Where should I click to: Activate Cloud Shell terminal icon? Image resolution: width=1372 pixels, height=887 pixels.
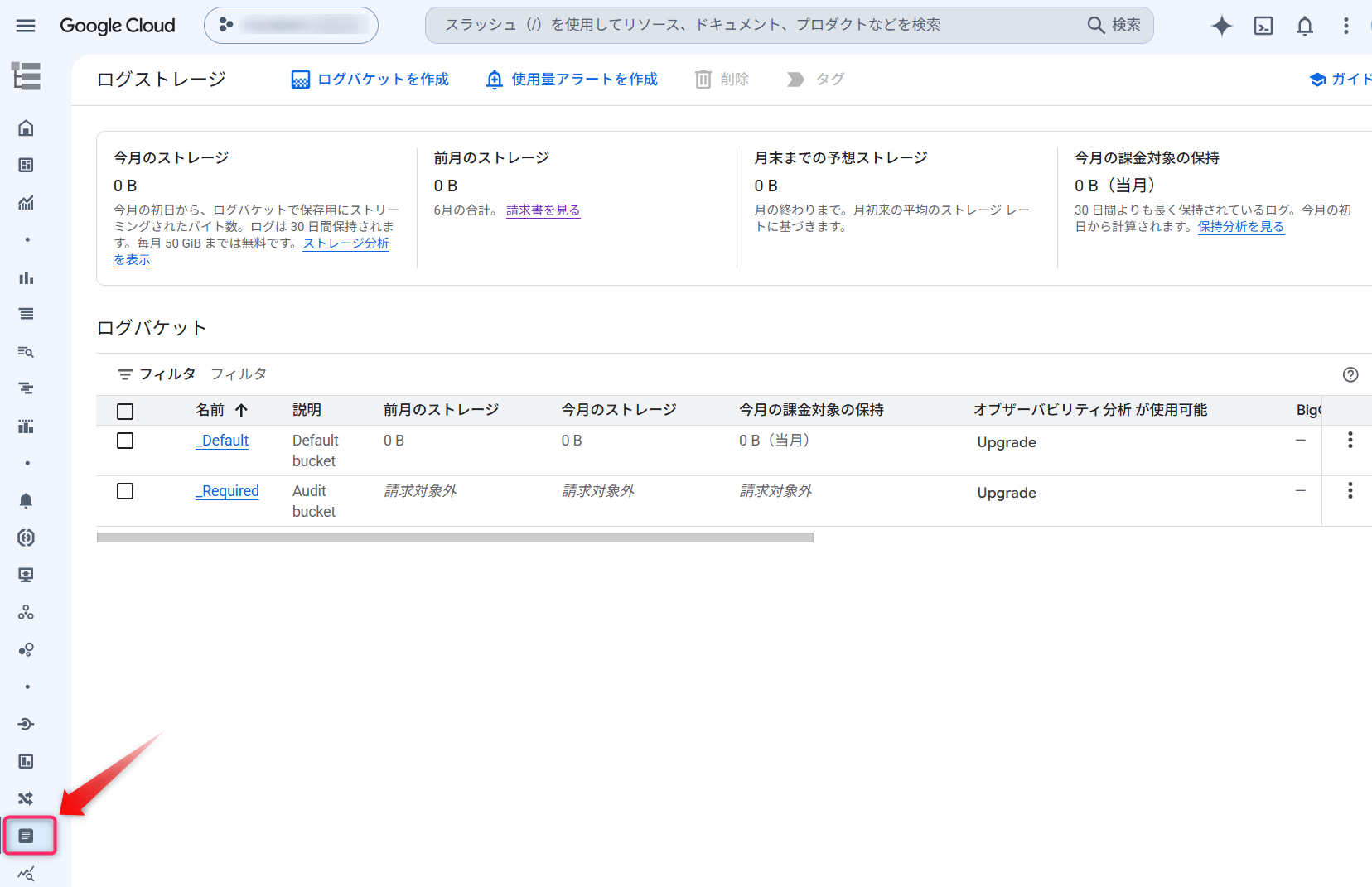click(1263, 26)
